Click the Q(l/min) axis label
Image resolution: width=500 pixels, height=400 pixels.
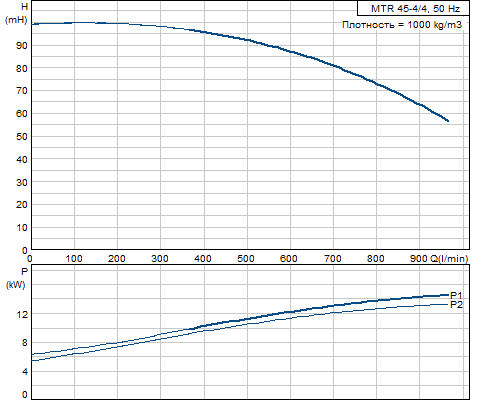449,258
